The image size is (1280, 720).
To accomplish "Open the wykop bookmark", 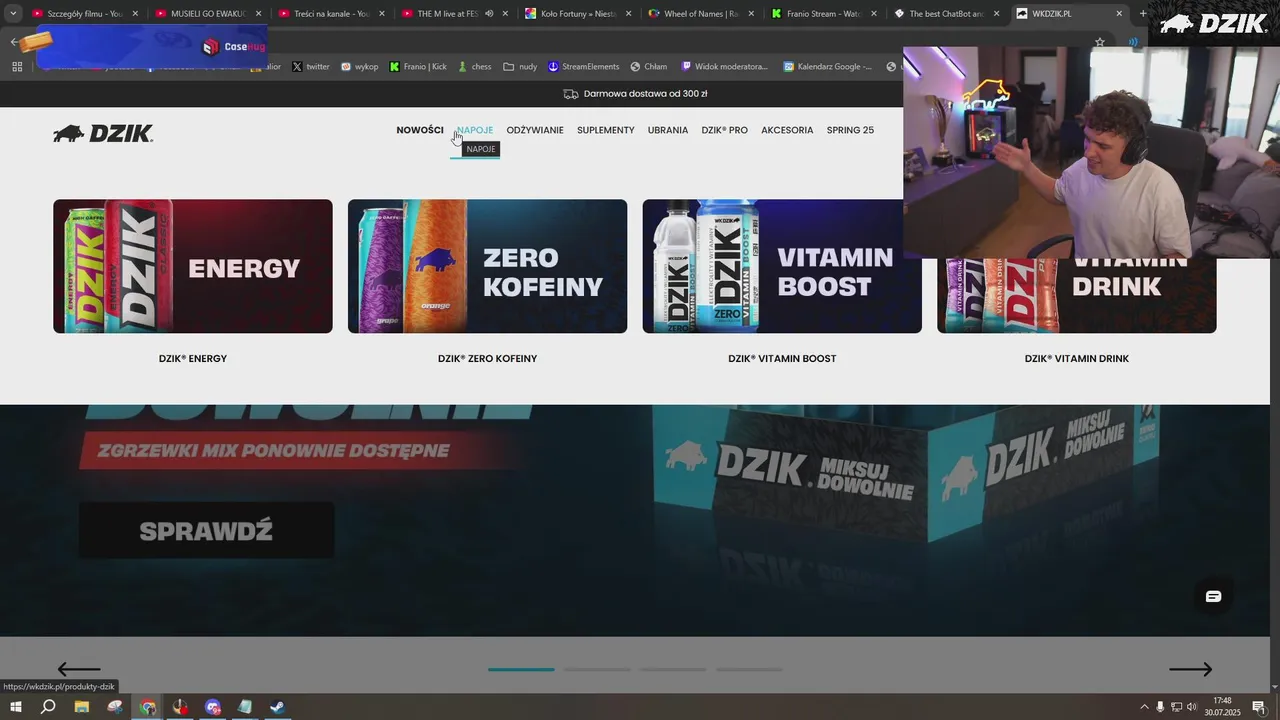I will [360, 66].
